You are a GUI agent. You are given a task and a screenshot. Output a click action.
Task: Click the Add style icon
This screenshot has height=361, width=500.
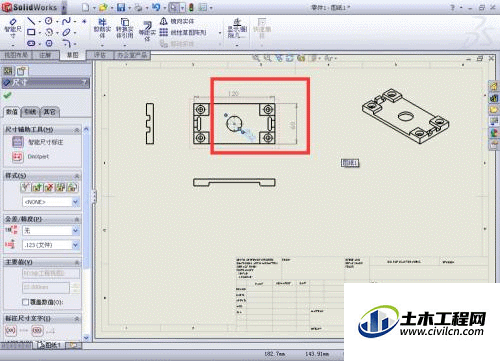(x=37, y=187)
